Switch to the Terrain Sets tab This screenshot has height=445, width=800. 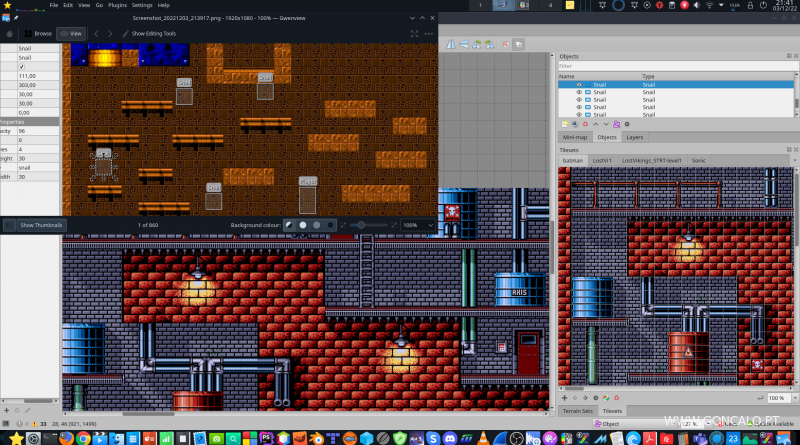coord(578,411)
